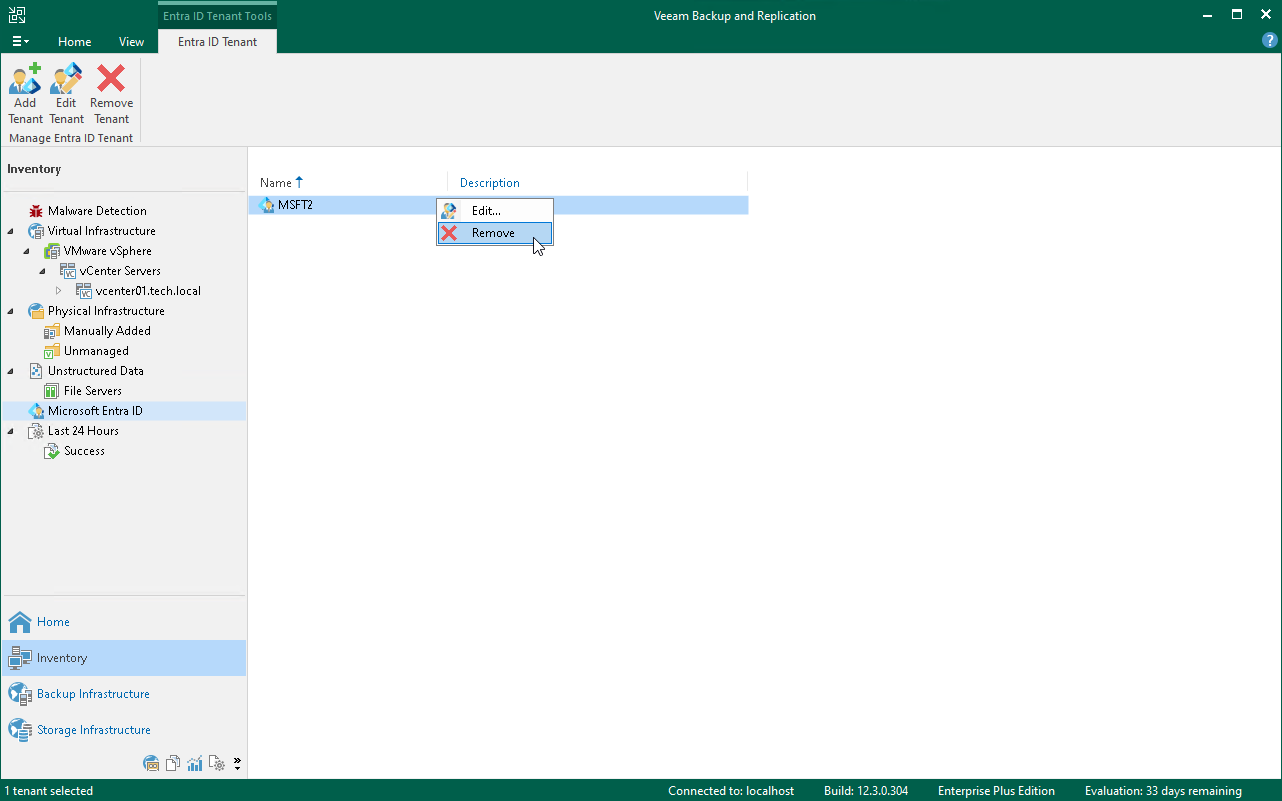Select Malware Detection in the inventory tree
Image resolution: width=1282 pixels, height=801 pixels.
97,211
